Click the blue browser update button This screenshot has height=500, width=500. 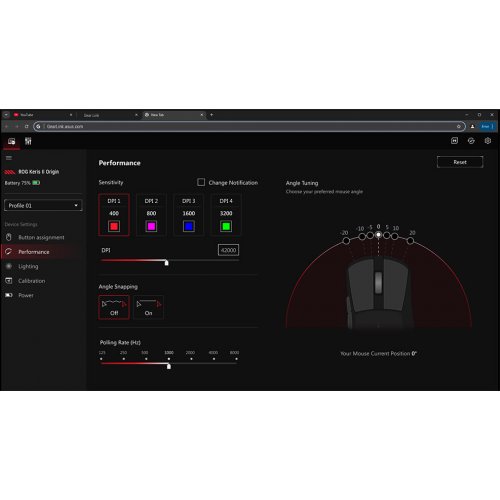point(488,126)
